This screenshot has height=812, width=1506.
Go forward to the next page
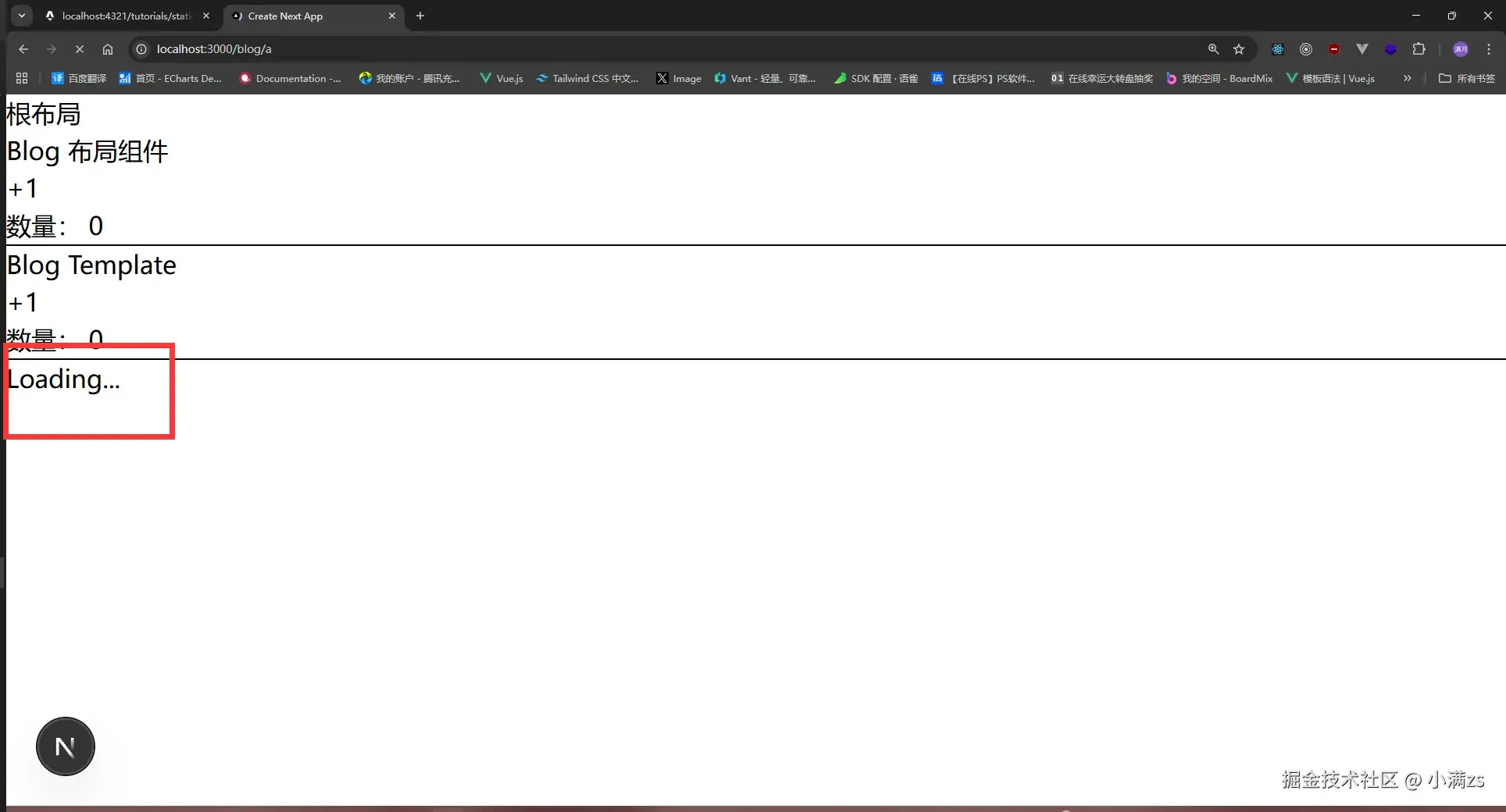point(52,49)
